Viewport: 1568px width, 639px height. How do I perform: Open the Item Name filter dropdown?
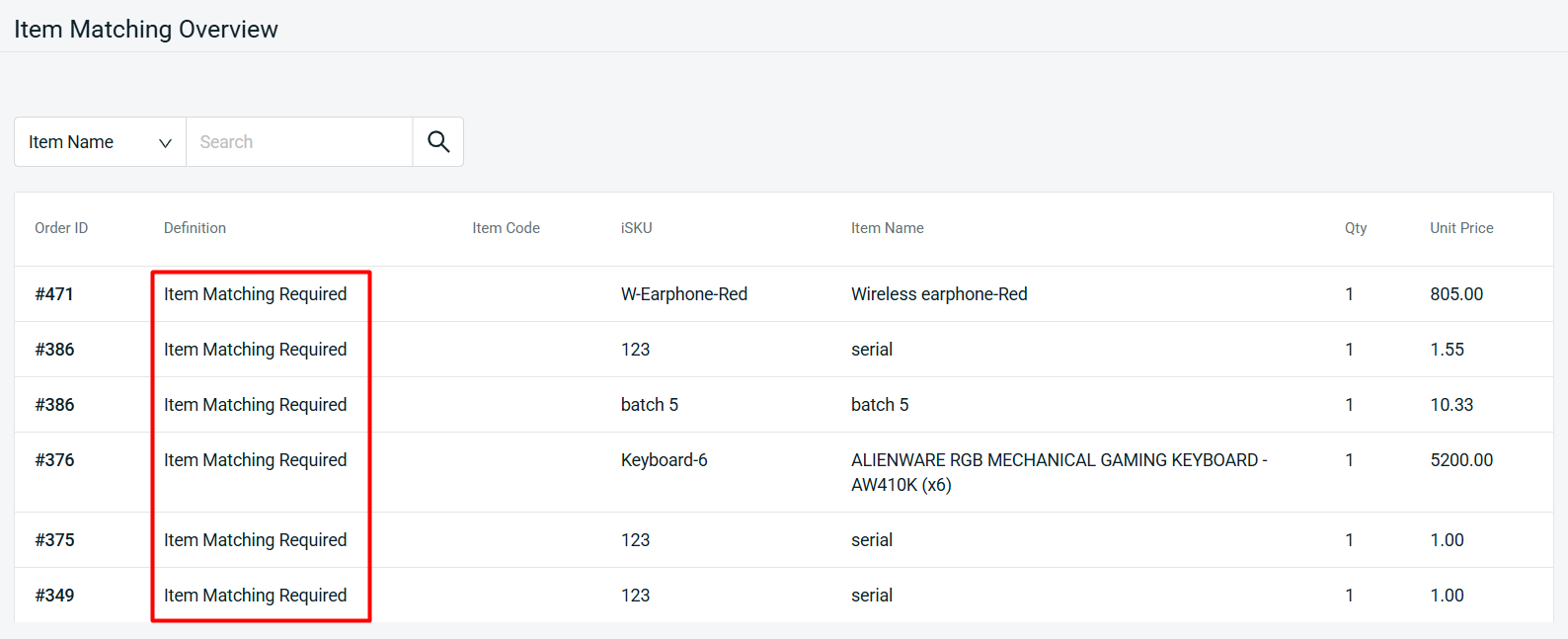[100, 142]
